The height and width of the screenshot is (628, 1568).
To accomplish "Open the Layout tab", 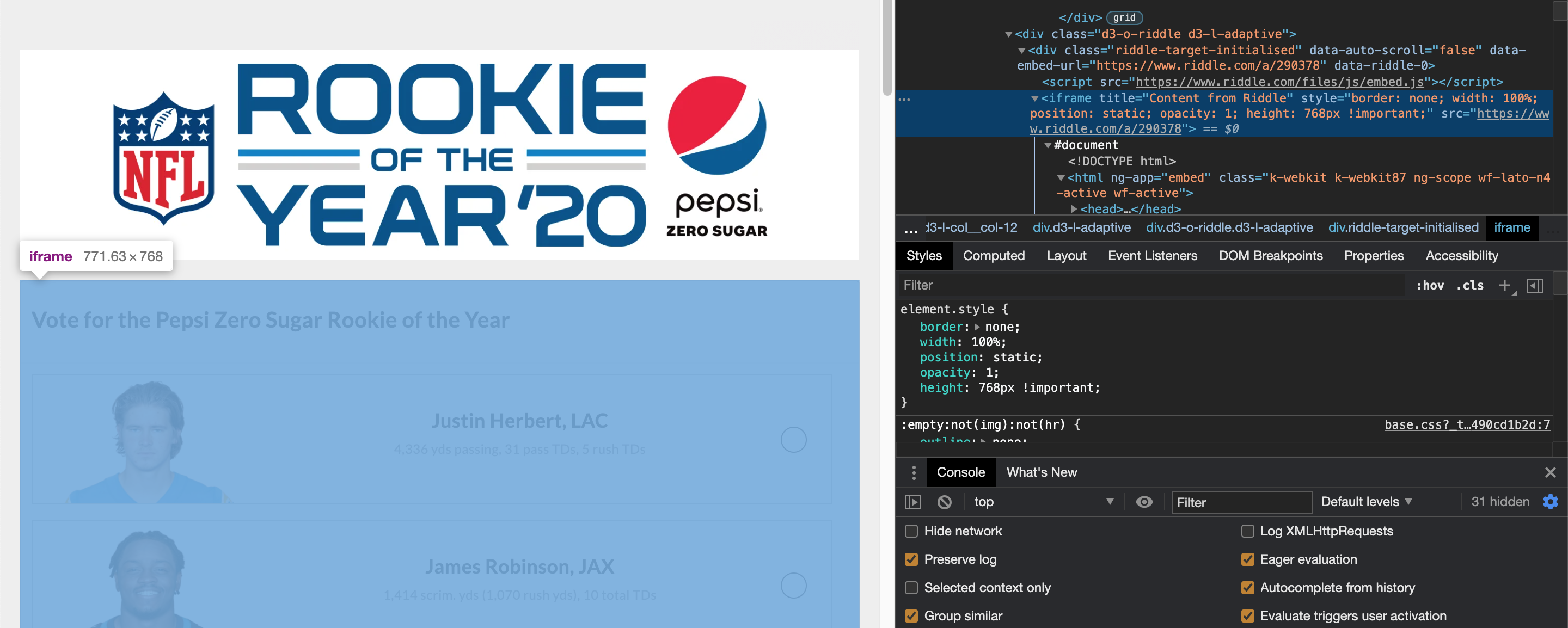I will point(1066,256).
